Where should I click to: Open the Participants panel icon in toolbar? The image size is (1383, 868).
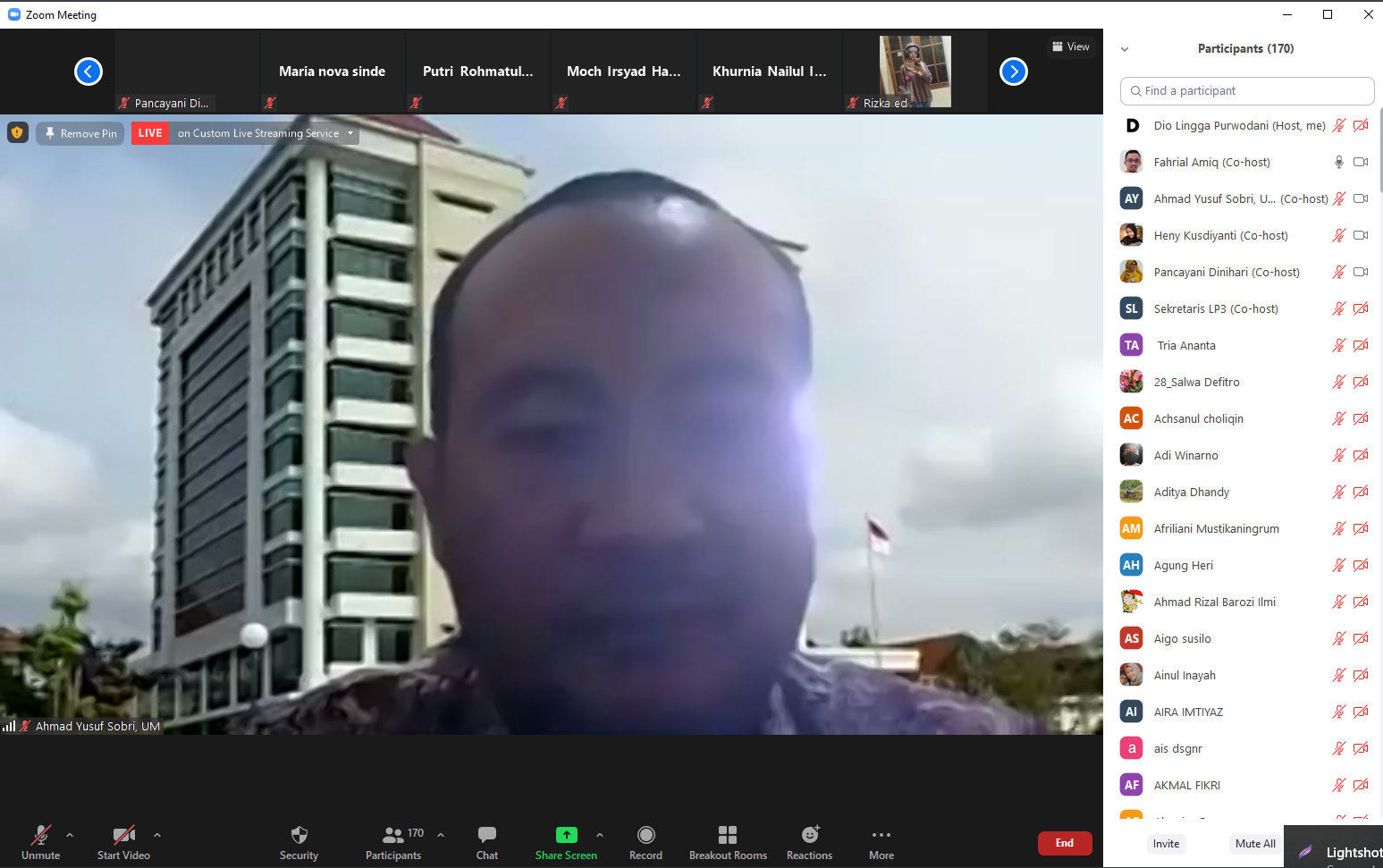click(392, 835)
